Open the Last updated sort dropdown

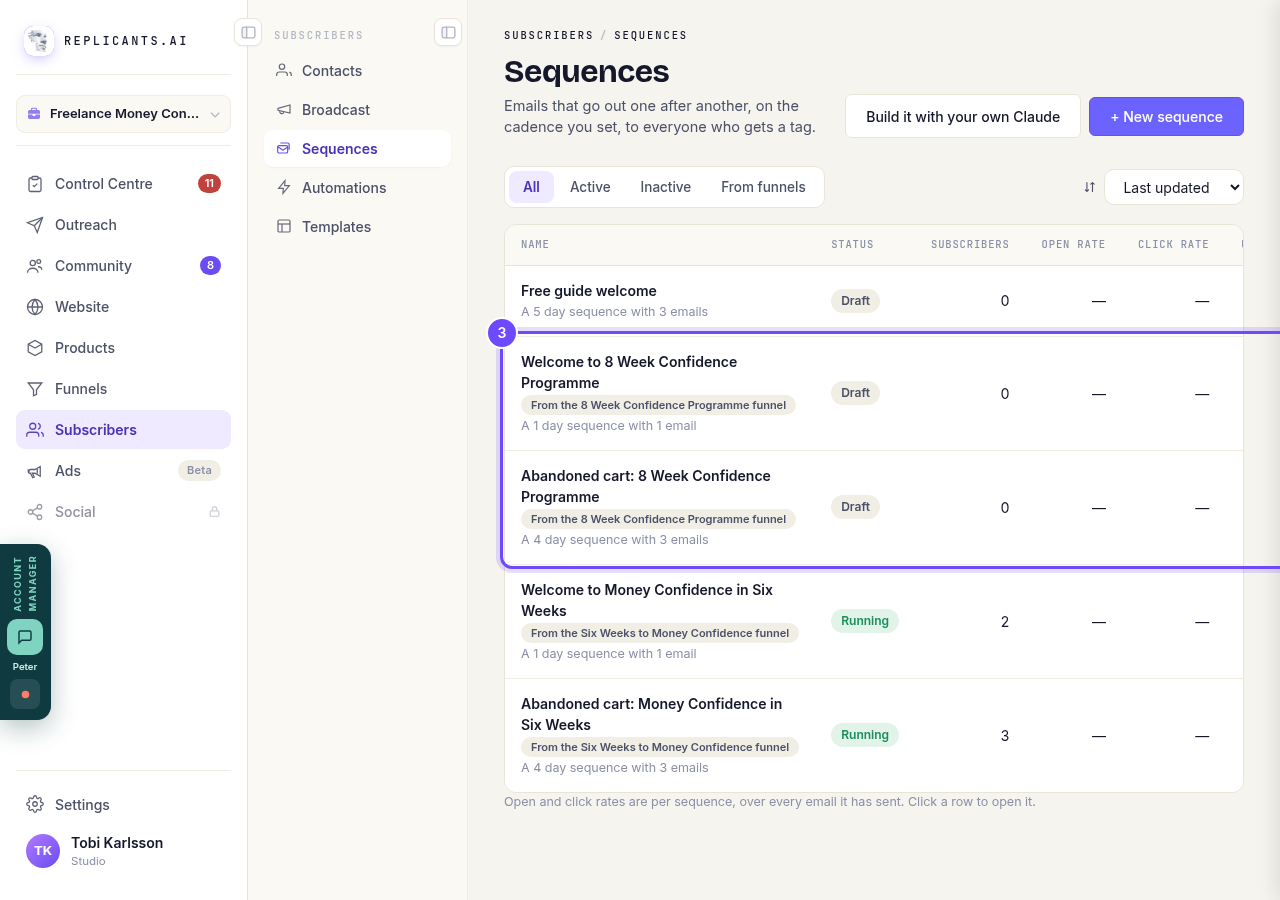click(1174, 187)
